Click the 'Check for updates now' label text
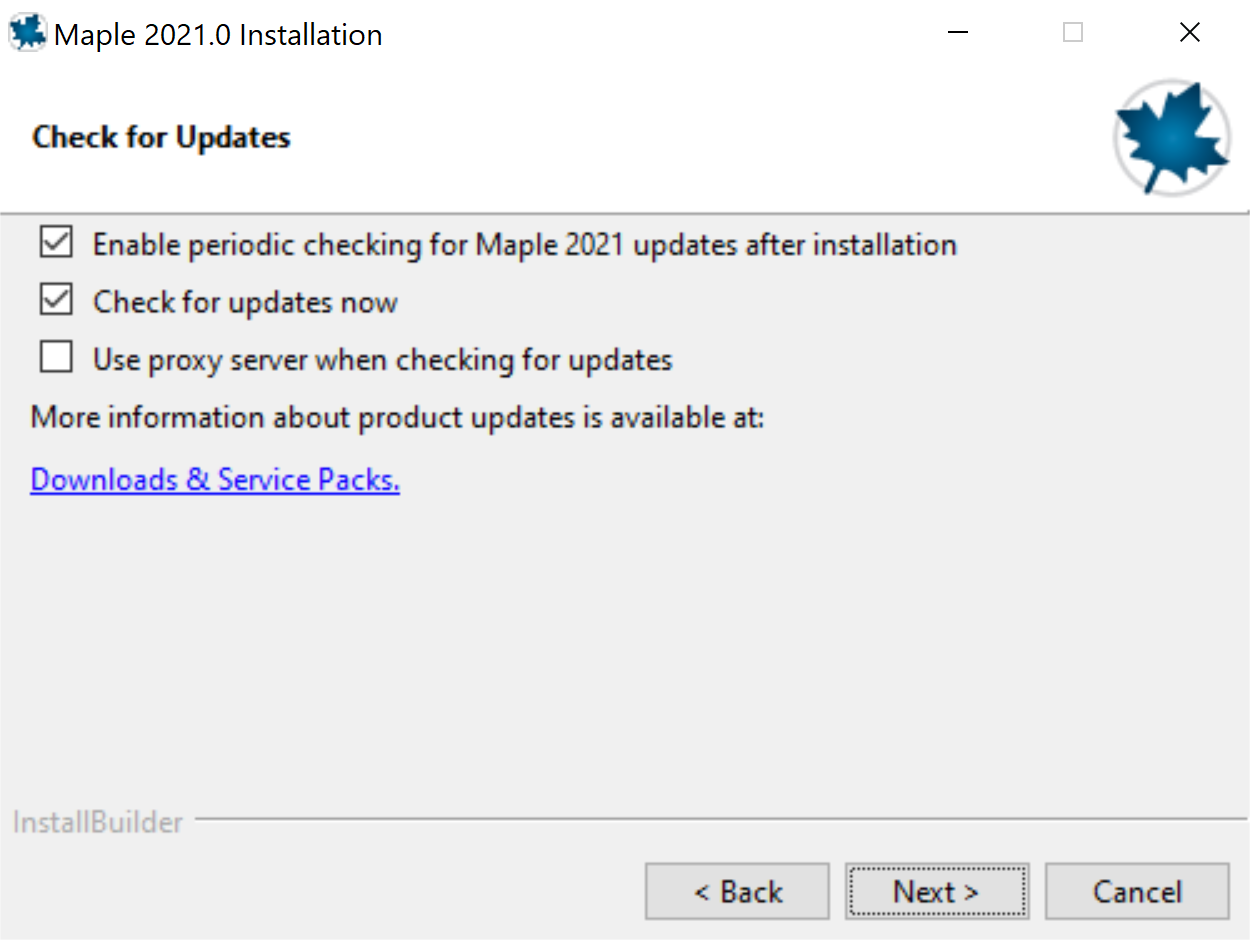Image resolution: width=1250 pixels, height=940 pixels. [x=245, y=302]
